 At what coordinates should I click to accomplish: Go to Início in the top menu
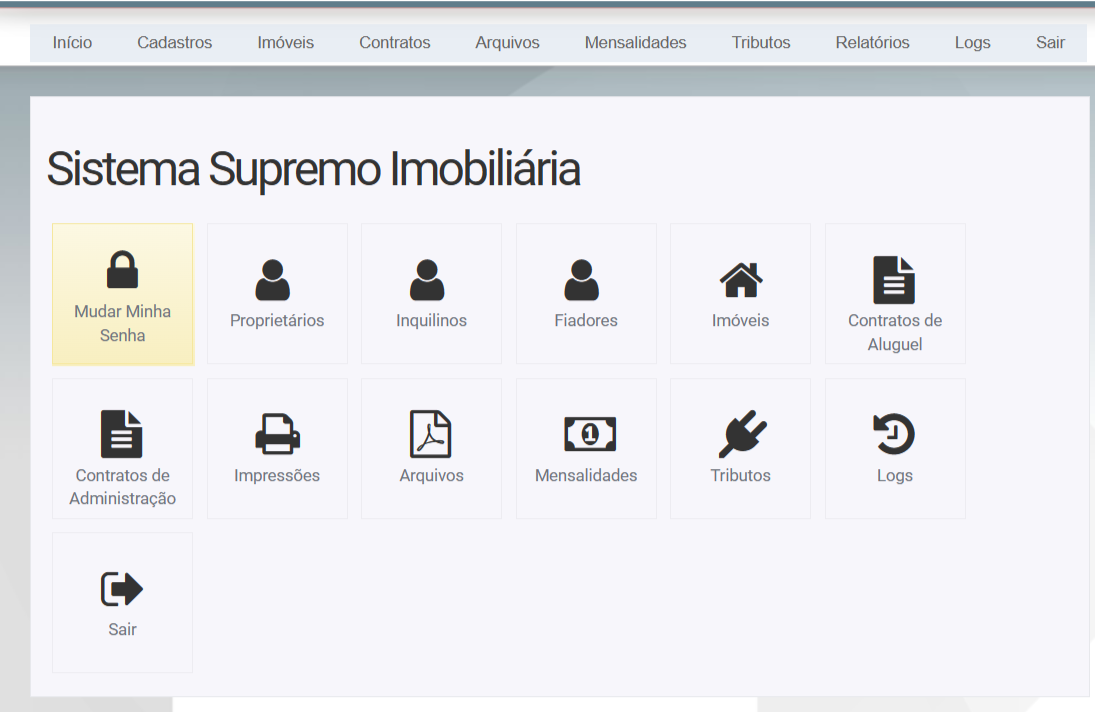coord(72,43)
